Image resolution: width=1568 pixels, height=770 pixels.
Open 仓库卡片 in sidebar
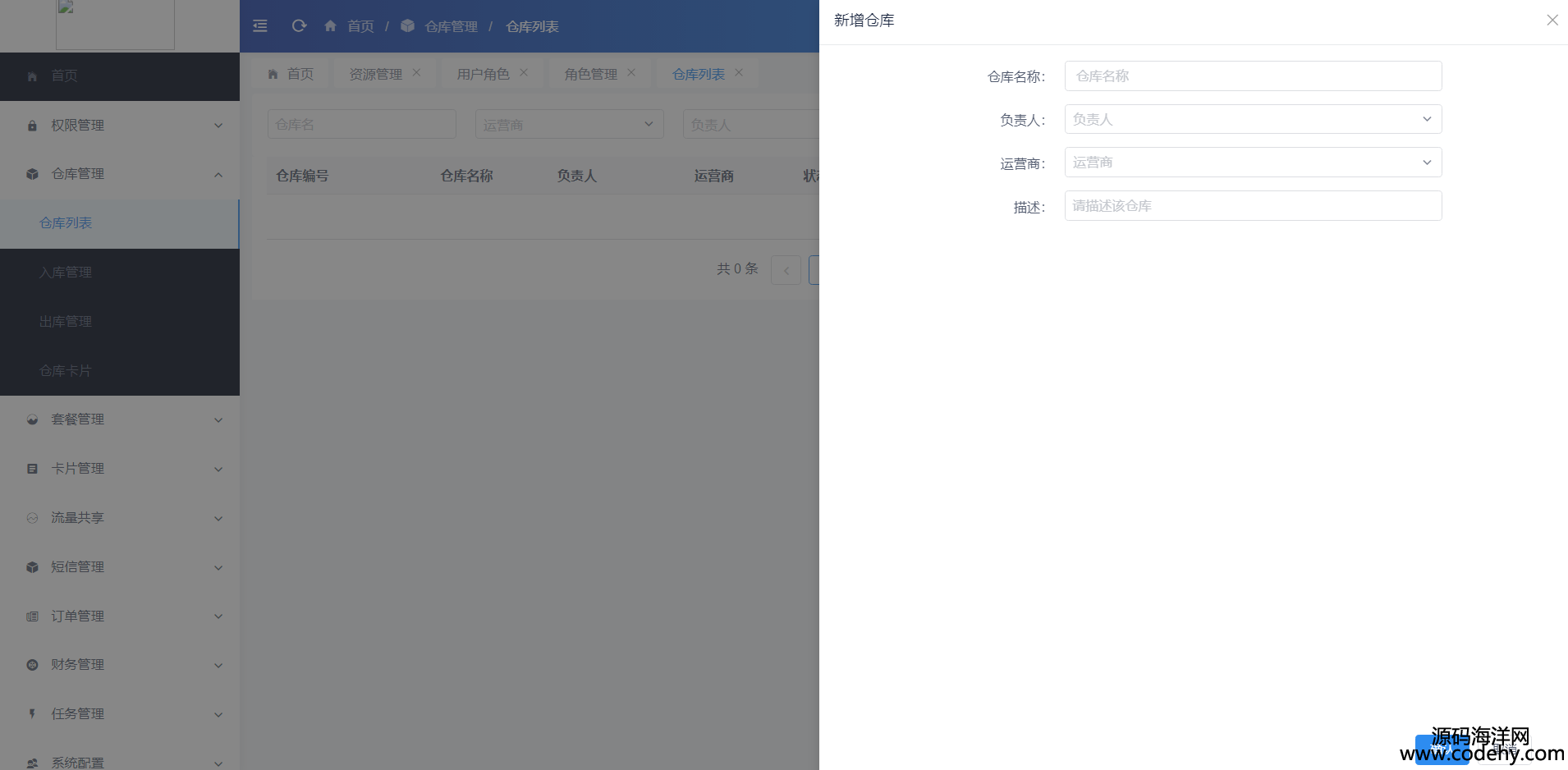[120, 371]
